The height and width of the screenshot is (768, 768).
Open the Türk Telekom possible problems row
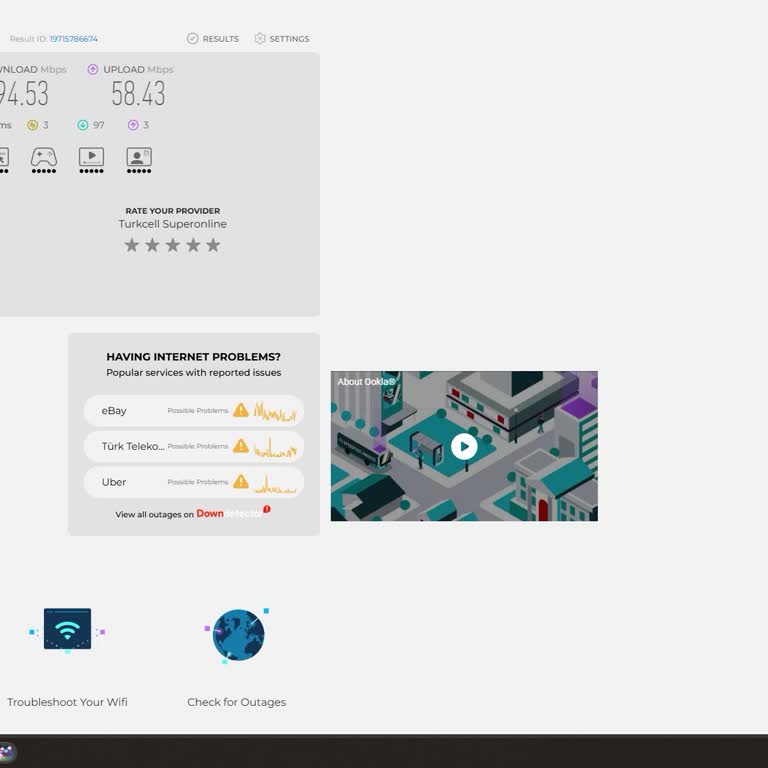[194, 446]
